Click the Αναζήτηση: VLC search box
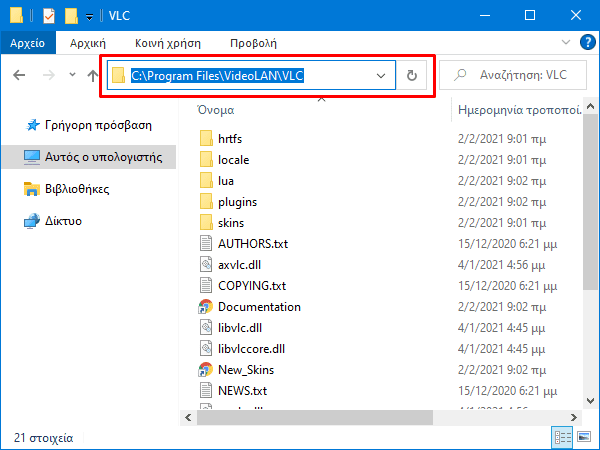 click(x=513, y=75)
